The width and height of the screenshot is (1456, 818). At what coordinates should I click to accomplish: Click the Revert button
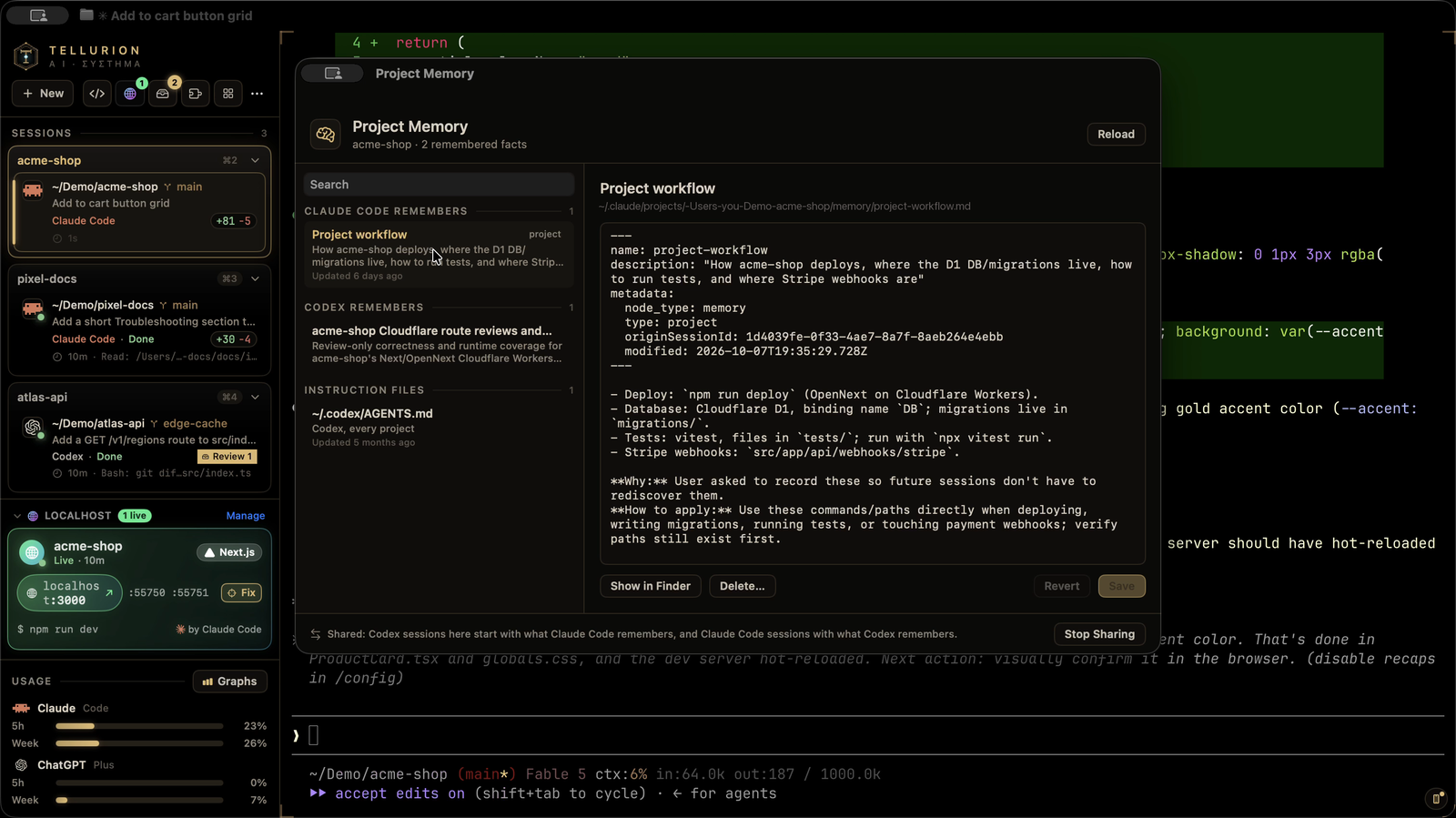tap(1062, 586)
